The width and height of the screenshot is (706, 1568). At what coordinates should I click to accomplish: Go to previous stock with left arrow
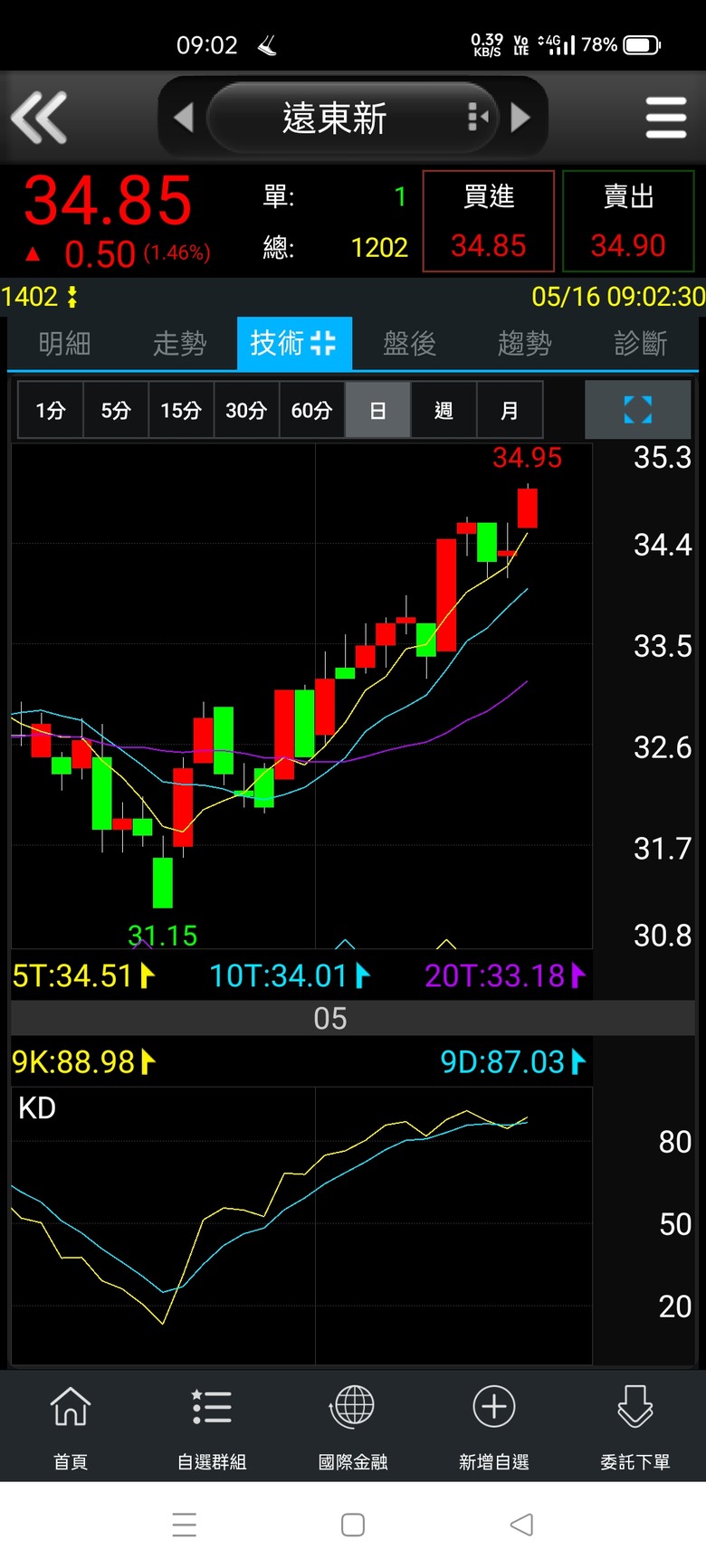click(184, 118)
